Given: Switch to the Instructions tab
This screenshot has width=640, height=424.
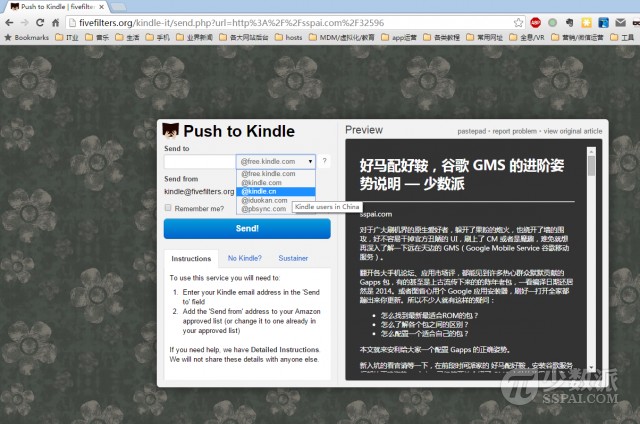Looking at the screenshot, I should pyautogui.click(x=191, y=258).
